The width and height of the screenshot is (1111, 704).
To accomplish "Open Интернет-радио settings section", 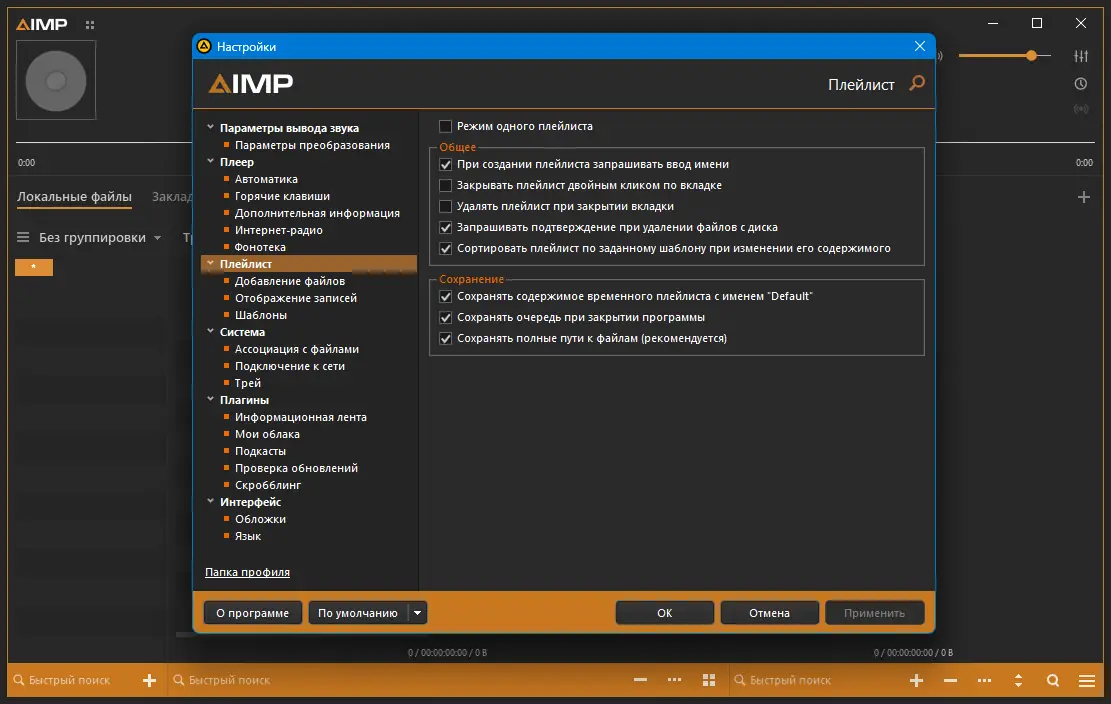I will point(278,230).
